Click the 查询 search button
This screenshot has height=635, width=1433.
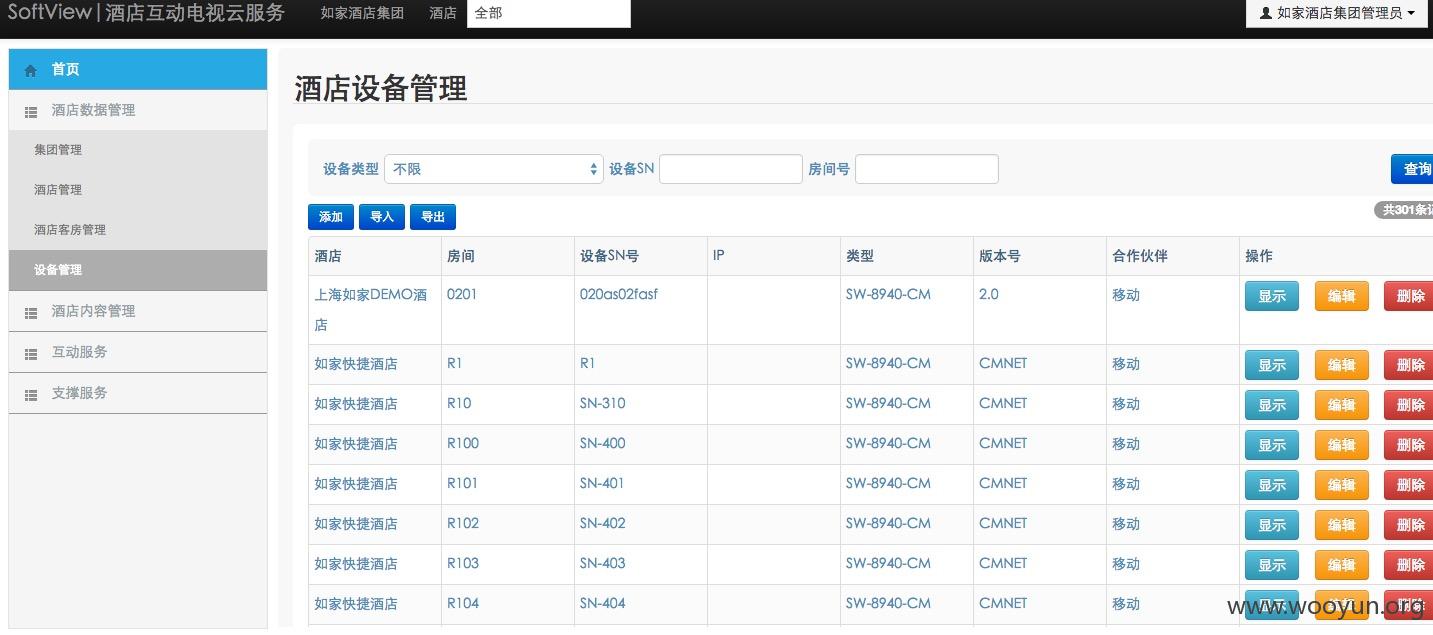[1413, 169]
